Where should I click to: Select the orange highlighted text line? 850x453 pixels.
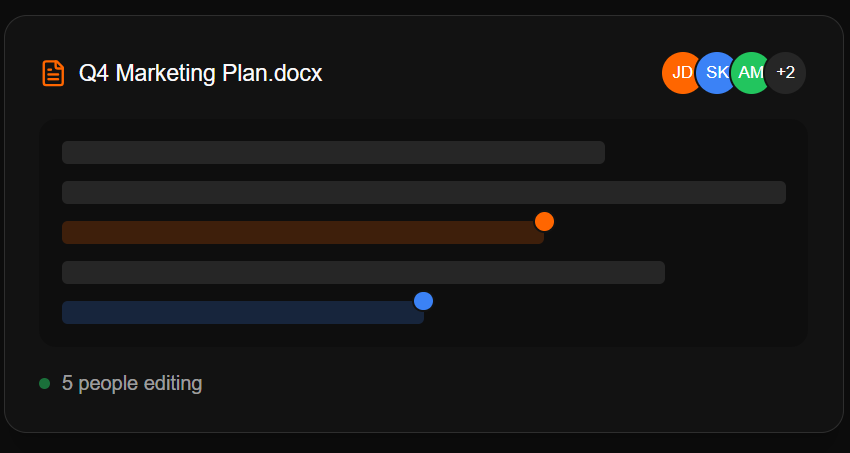tap(300, 233)
